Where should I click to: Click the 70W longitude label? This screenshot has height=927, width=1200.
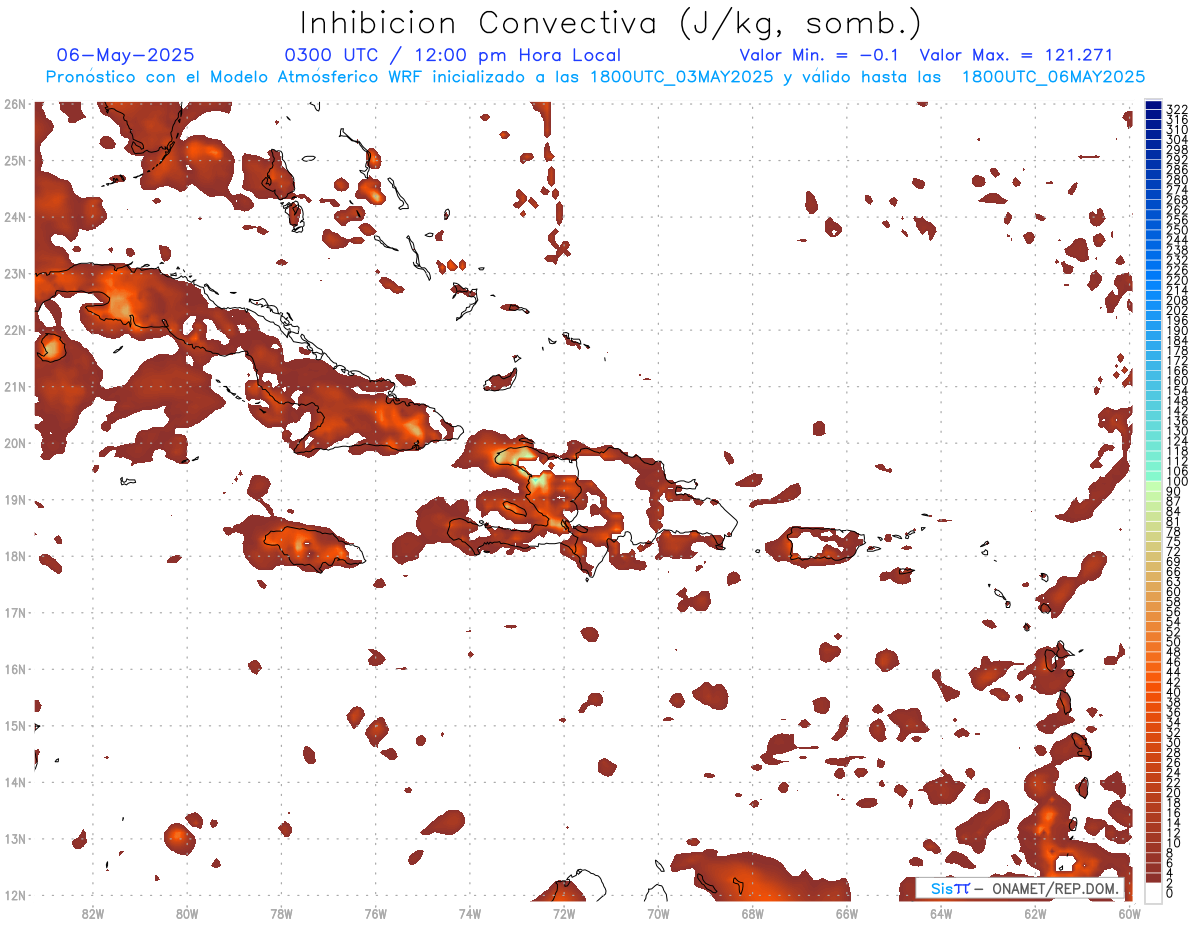click(x=658, y=913)
